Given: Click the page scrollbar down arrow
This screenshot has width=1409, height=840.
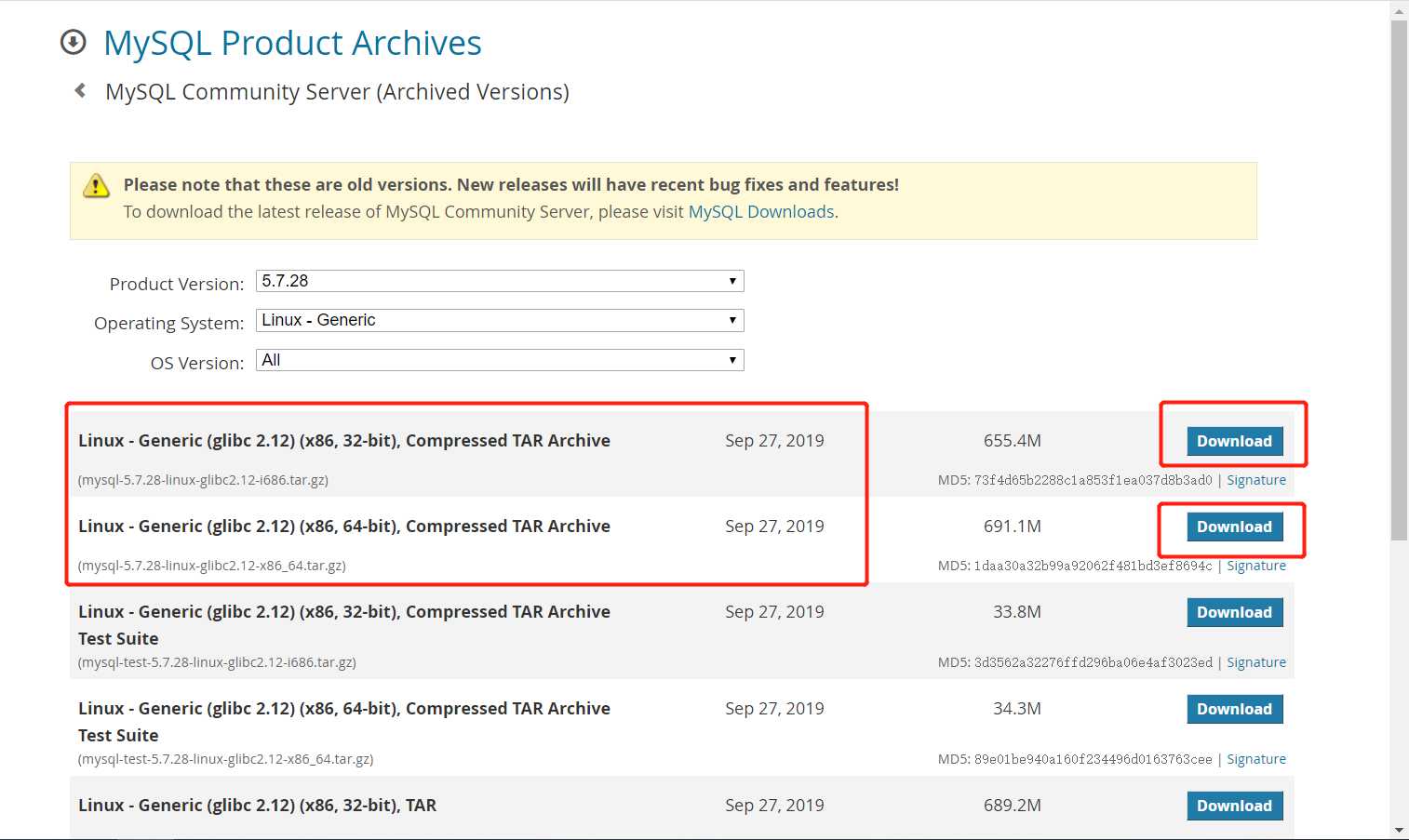Looking at the screenshot, I should [x=1399, y=830].
